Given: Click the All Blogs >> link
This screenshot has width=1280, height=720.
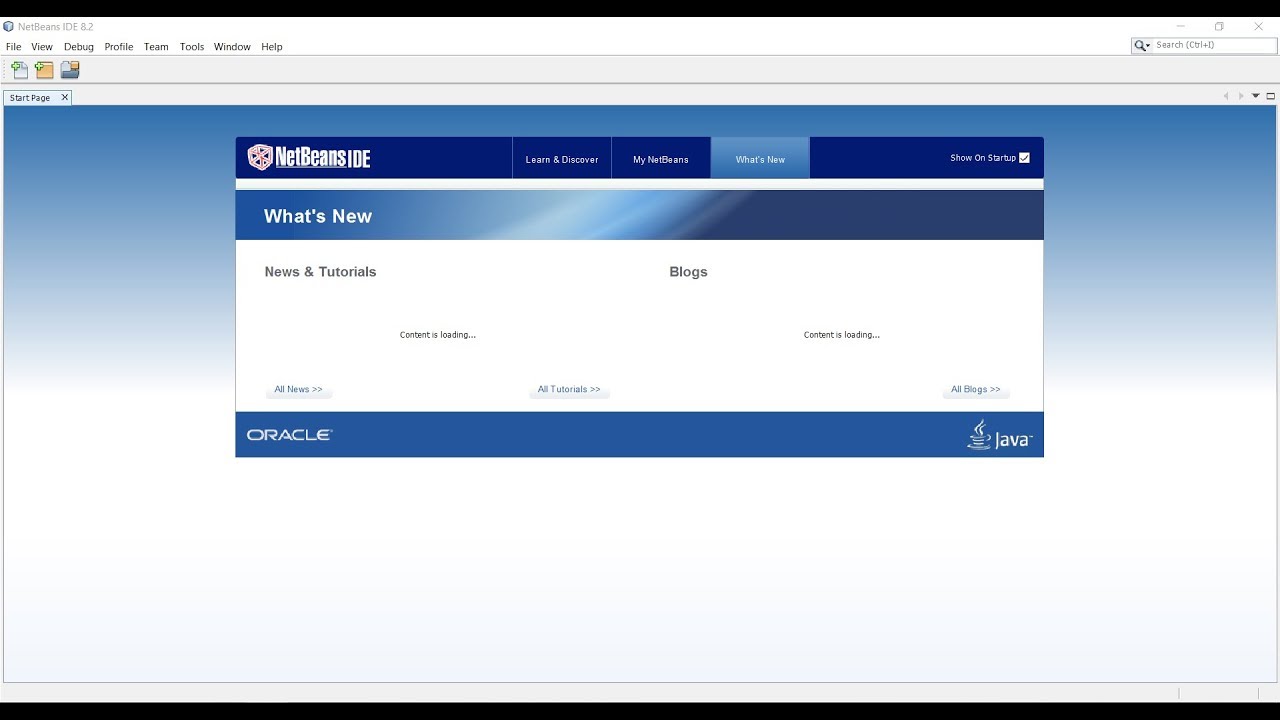Looking at the screenshot, I should pos(976,390).
